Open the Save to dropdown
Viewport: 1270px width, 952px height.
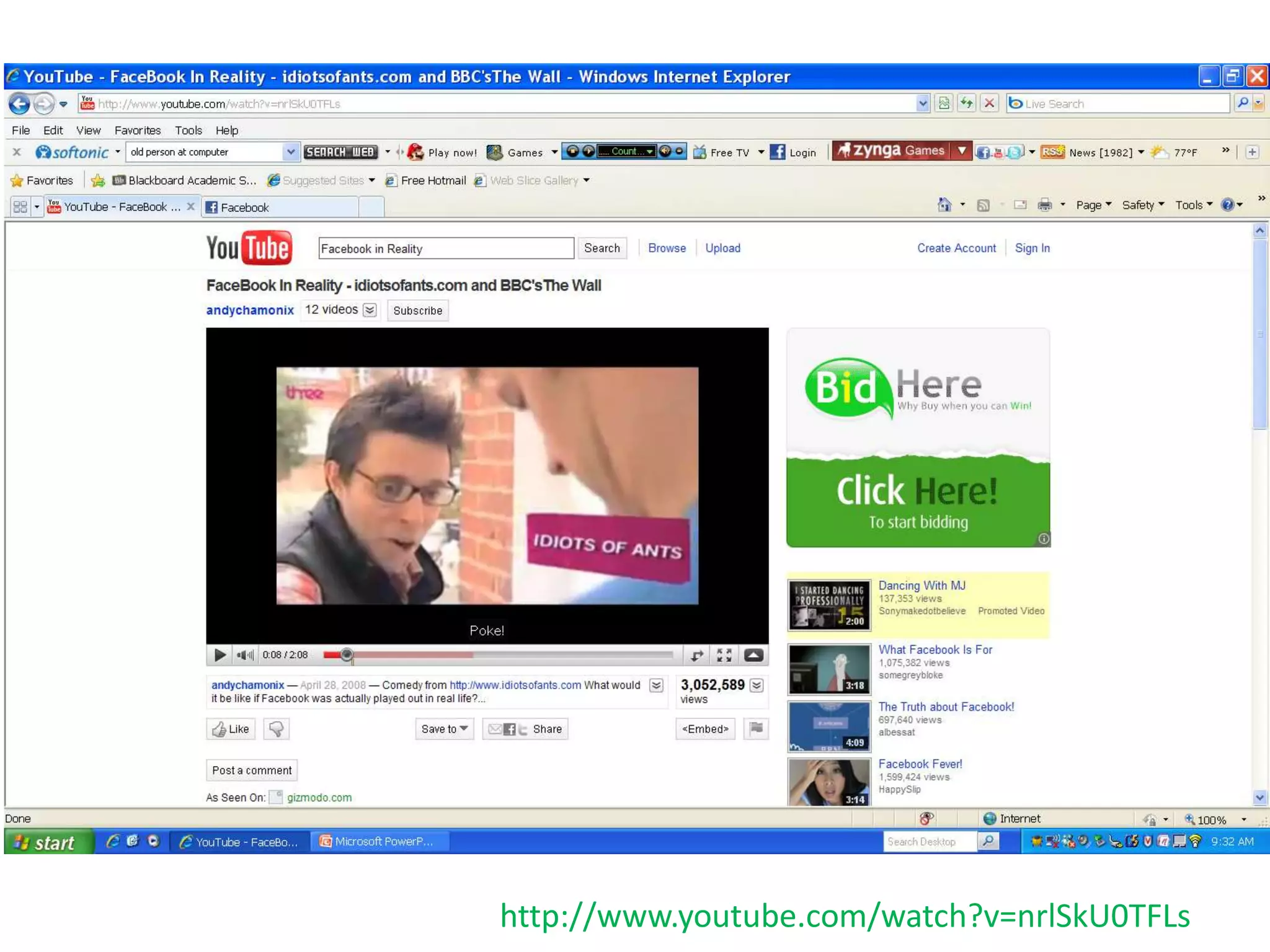point(444,729)
